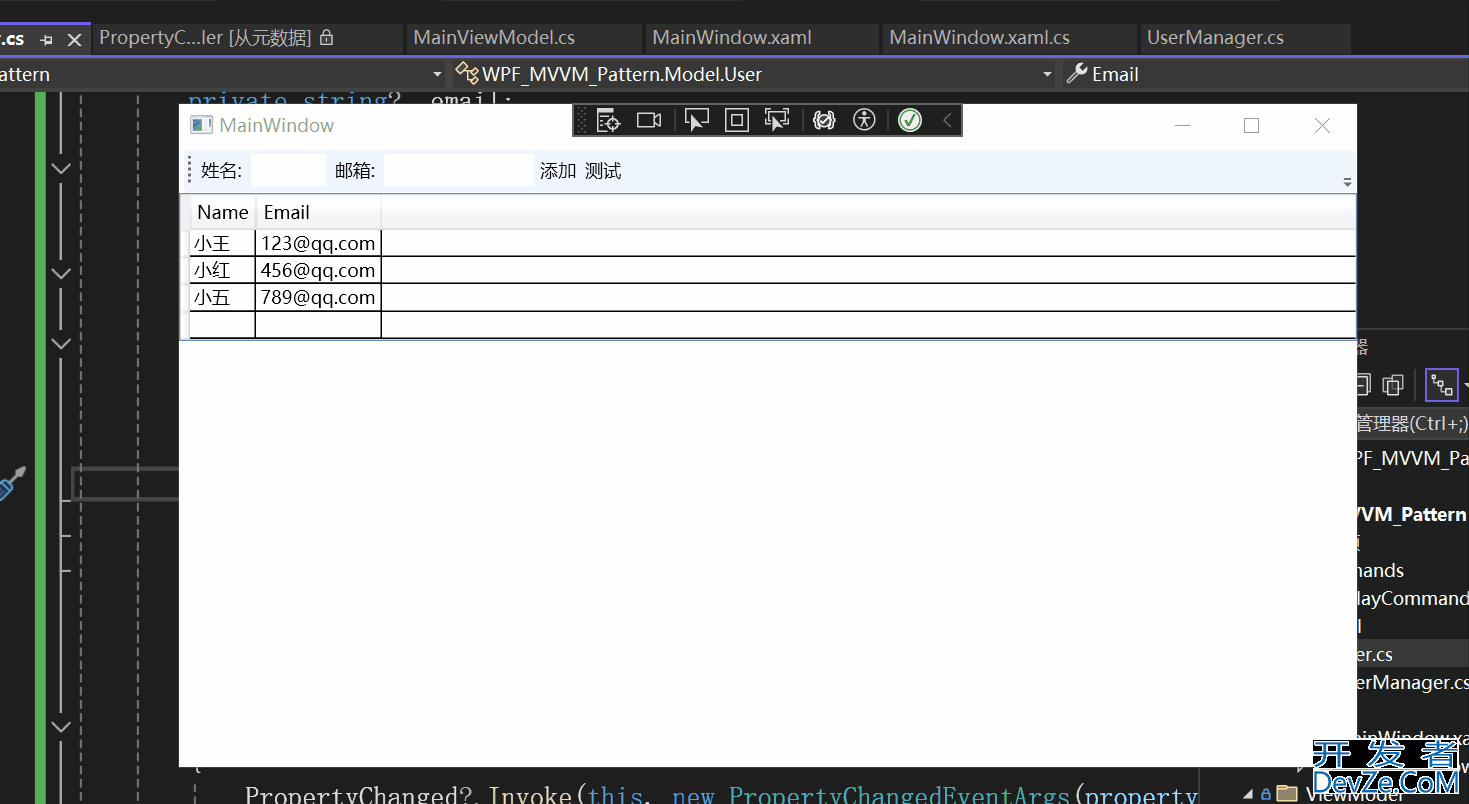
Task: Toggle Display Layout Adorners square icon
Action: 737,121
